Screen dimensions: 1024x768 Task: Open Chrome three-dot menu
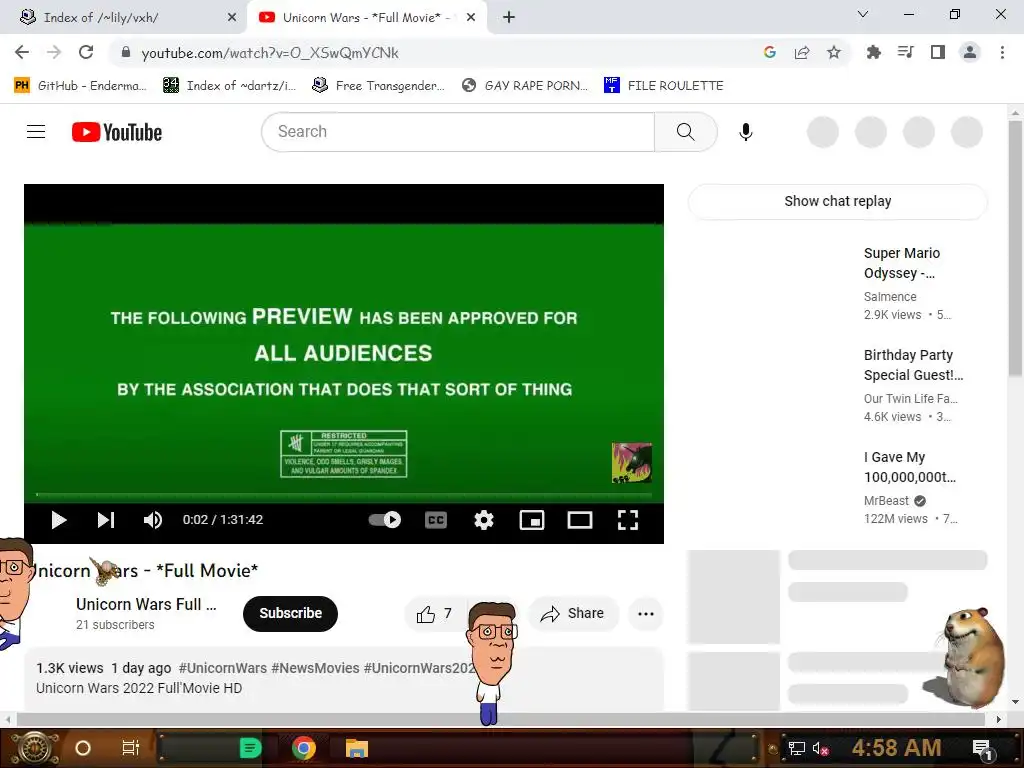(x=1002, y=52)
